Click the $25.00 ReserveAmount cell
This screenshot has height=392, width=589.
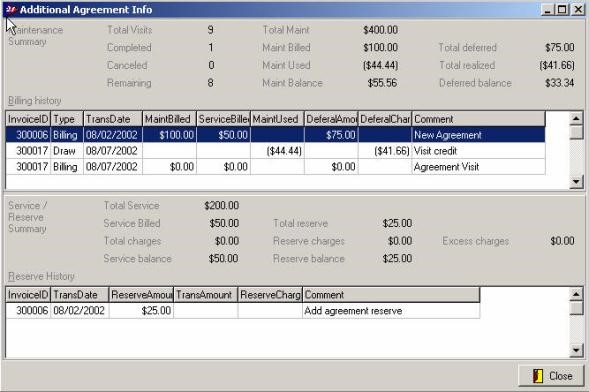tap(141, 311)
